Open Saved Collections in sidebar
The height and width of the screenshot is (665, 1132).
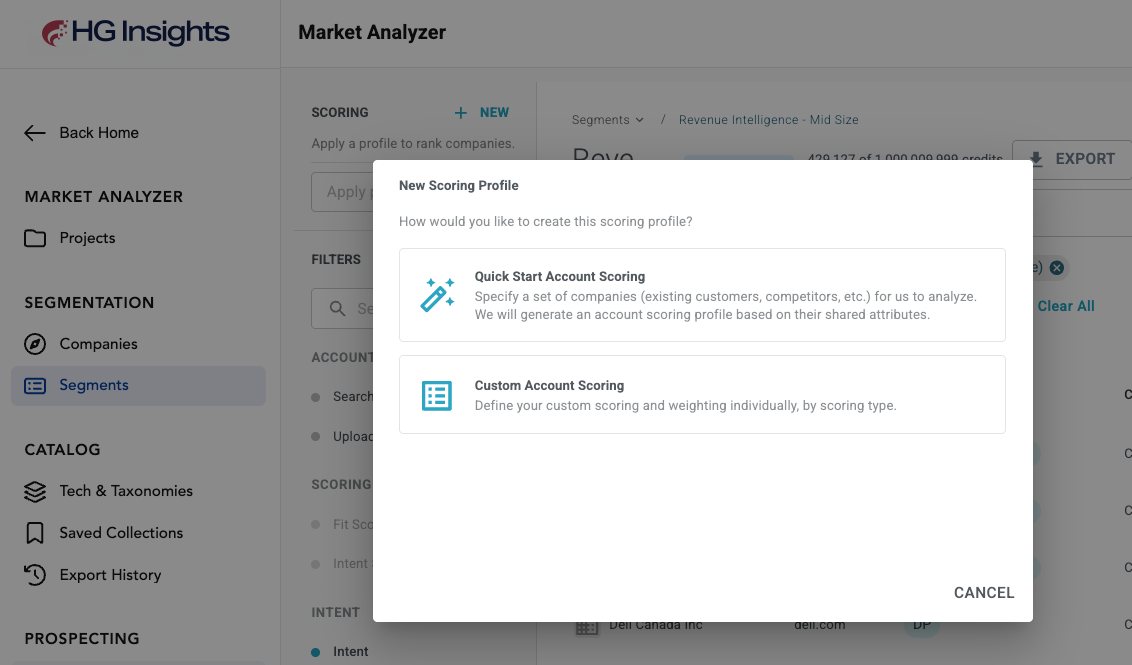click(121, 533)
